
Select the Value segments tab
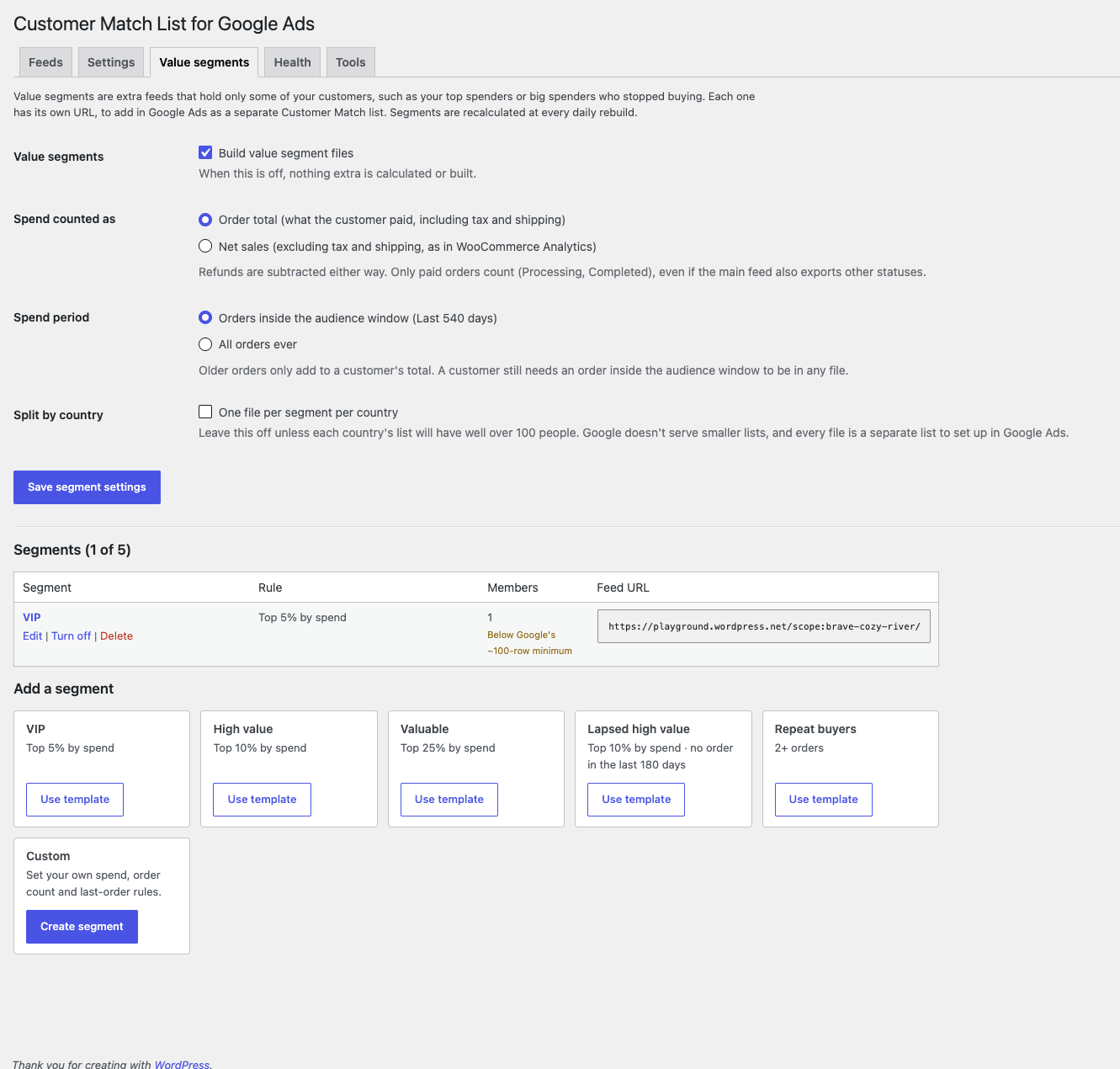[204, 62]
